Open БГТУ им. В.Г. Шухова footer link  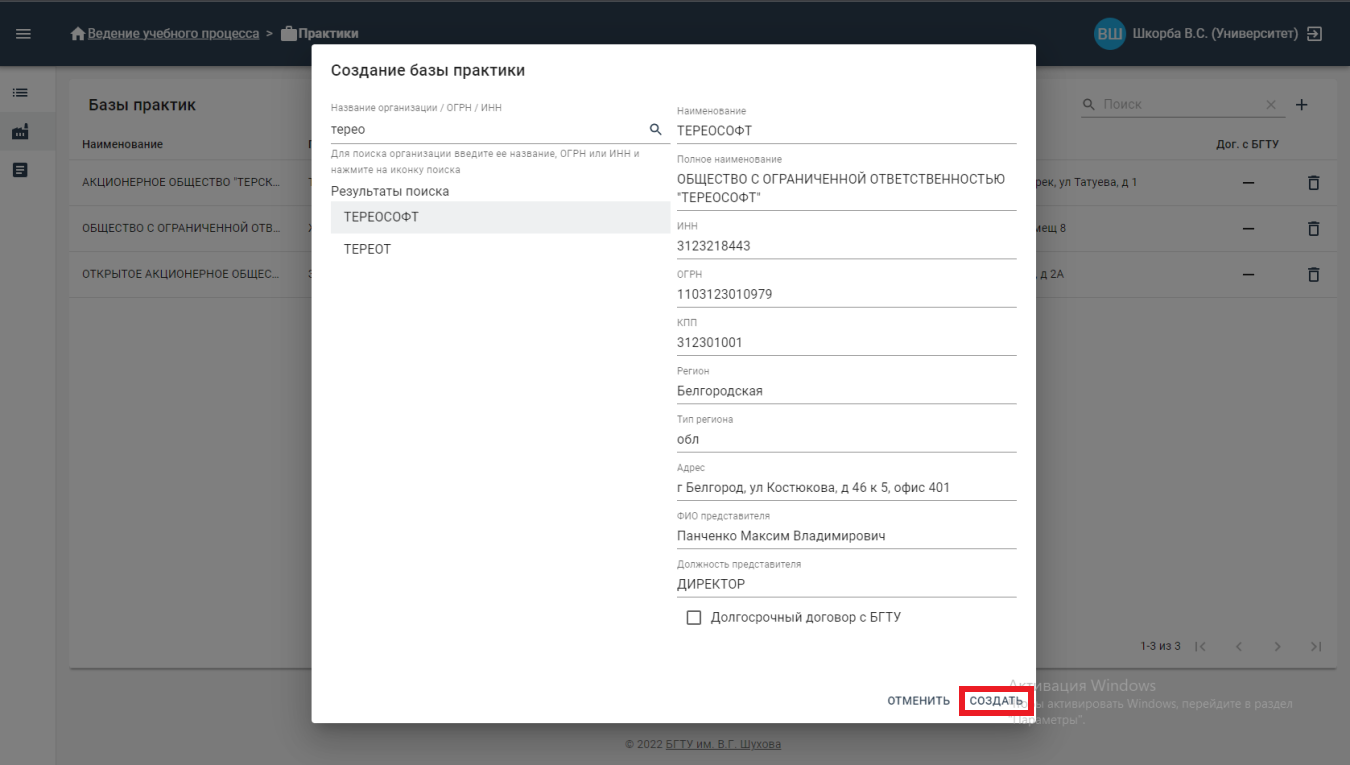[x=723, y=744]
